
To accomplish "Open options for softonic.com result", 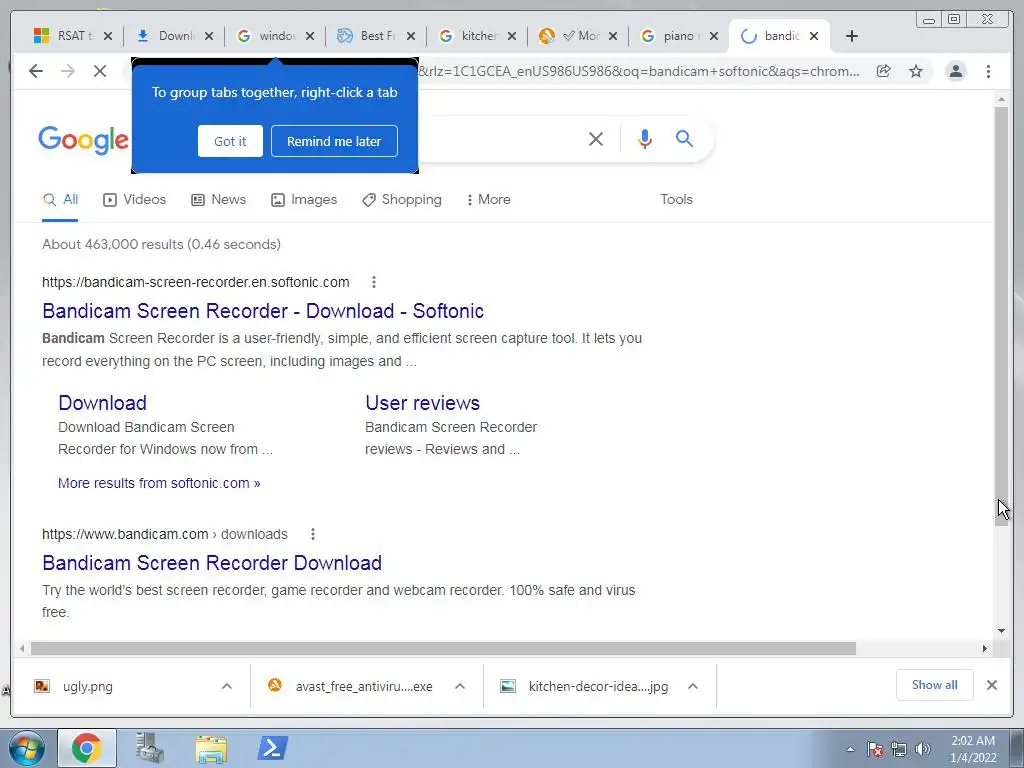I will 374,282.
